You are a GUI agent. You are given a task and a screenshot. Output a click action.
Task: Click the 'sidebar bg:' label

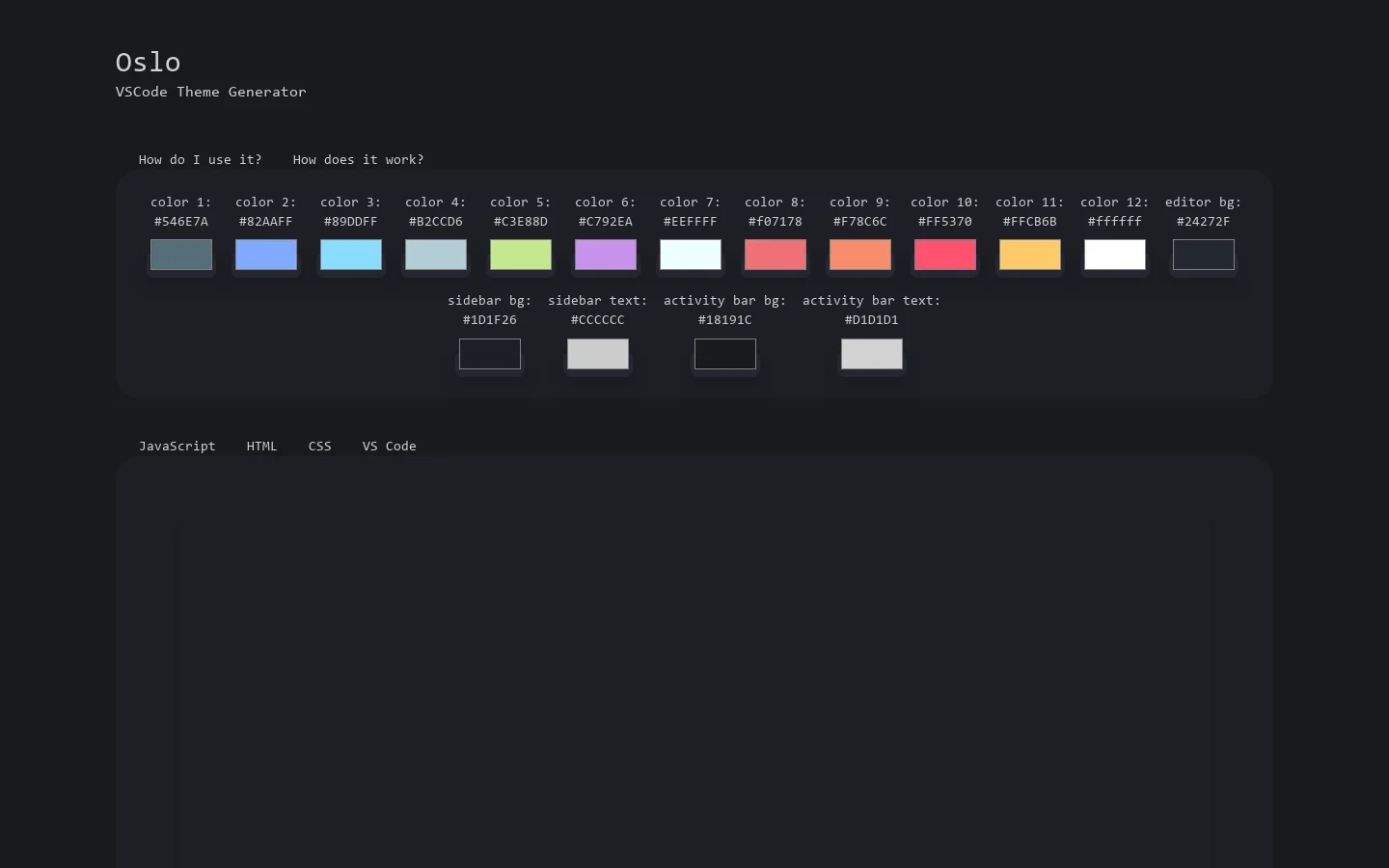coord(490,300)
